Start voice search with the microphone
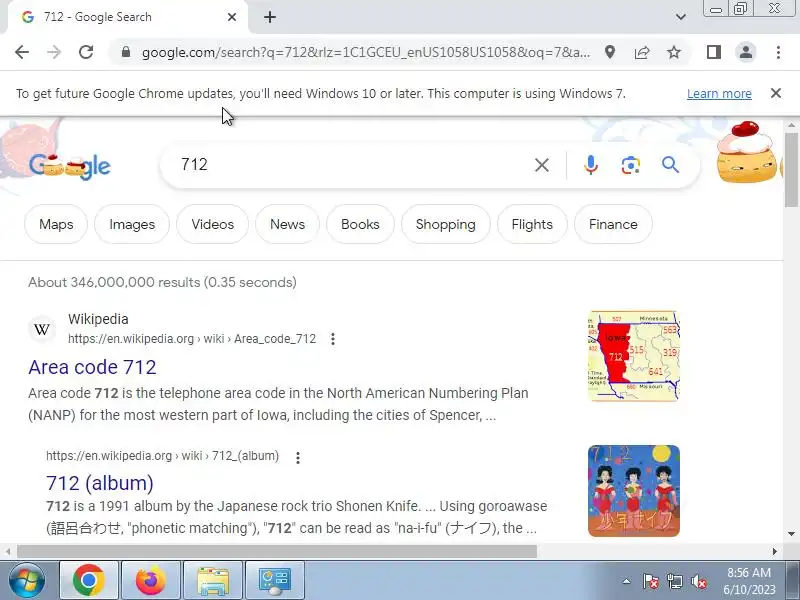 [x=590, y=165]
